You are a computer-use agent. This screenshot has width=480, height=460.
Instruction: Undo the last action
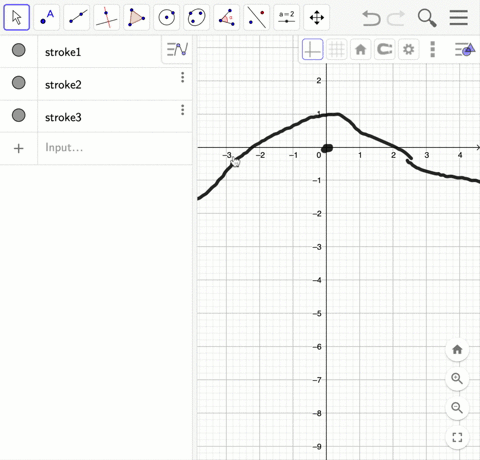tap(371, 18)
